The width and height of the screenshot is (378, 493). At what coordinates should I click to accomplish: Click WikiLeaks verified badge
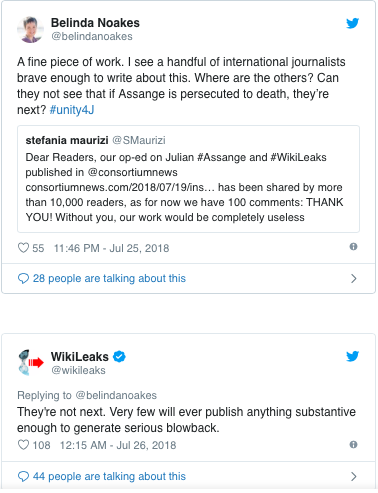pyautogui.click(x=119, y=356)
